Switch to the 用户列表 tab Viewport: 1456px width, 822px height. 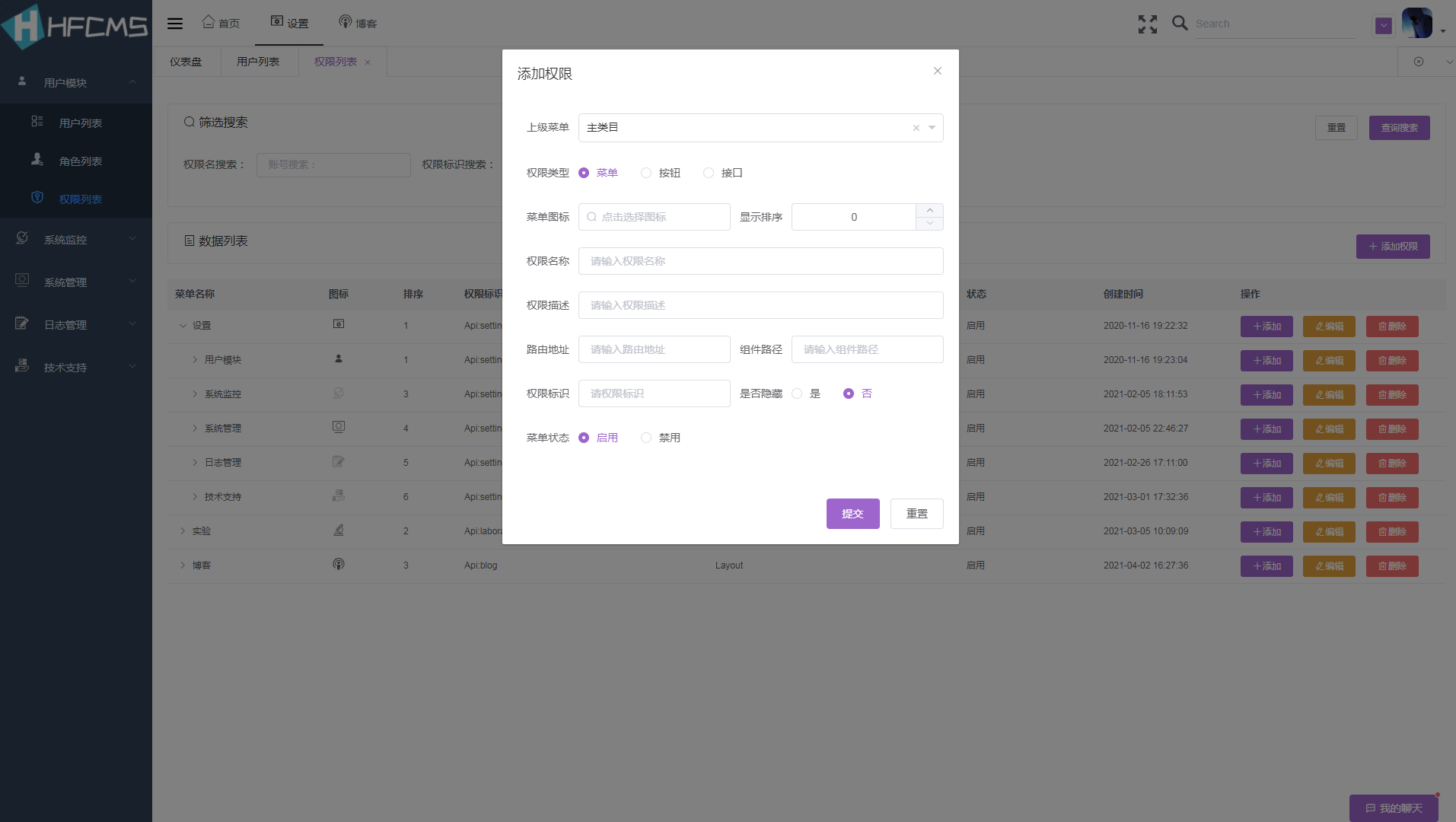pyautogui.click(x=258, y=62)
